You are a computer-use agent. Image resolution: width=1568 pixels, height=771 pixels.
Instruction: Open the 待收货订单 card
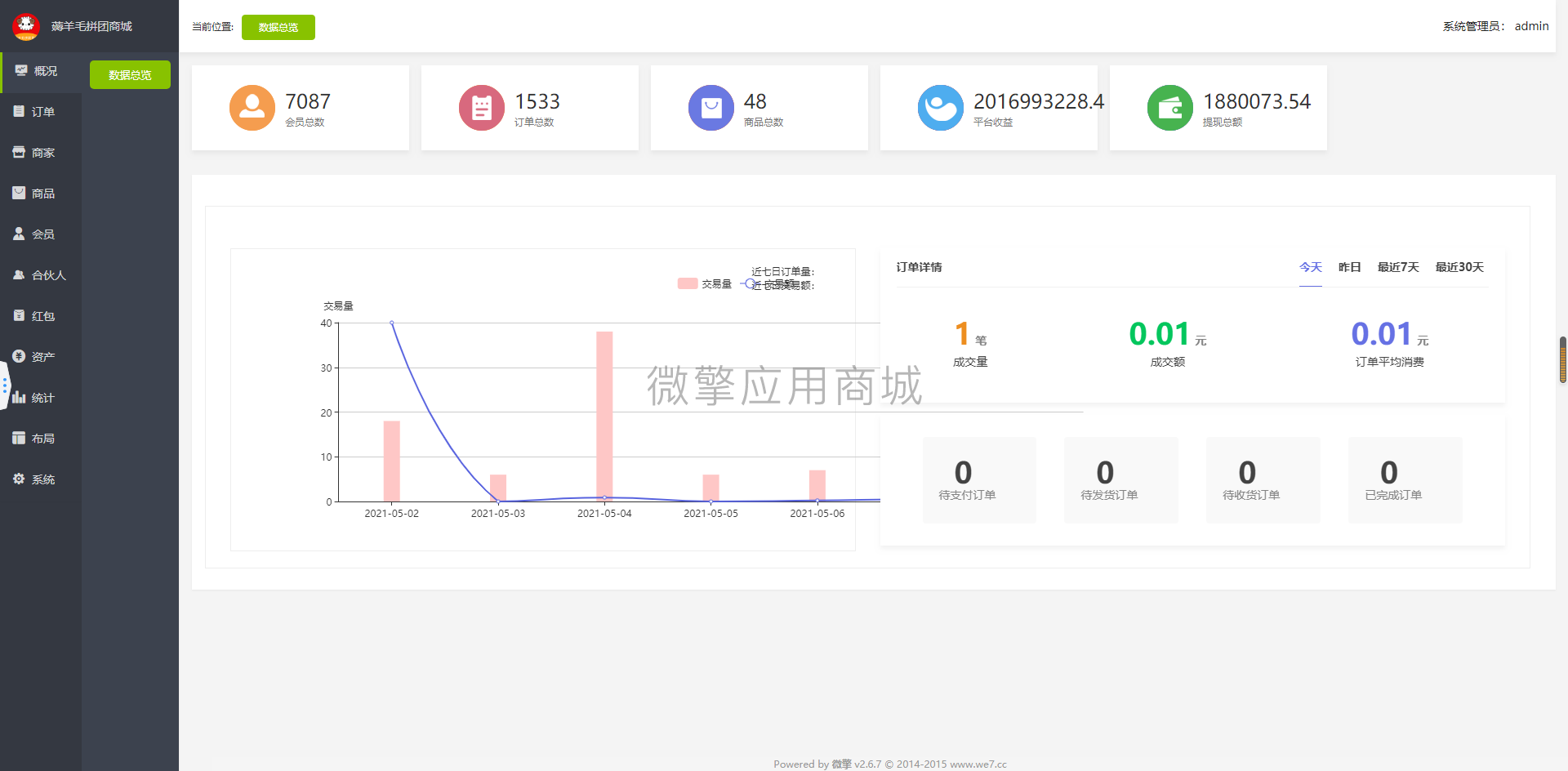point(1263,479)
